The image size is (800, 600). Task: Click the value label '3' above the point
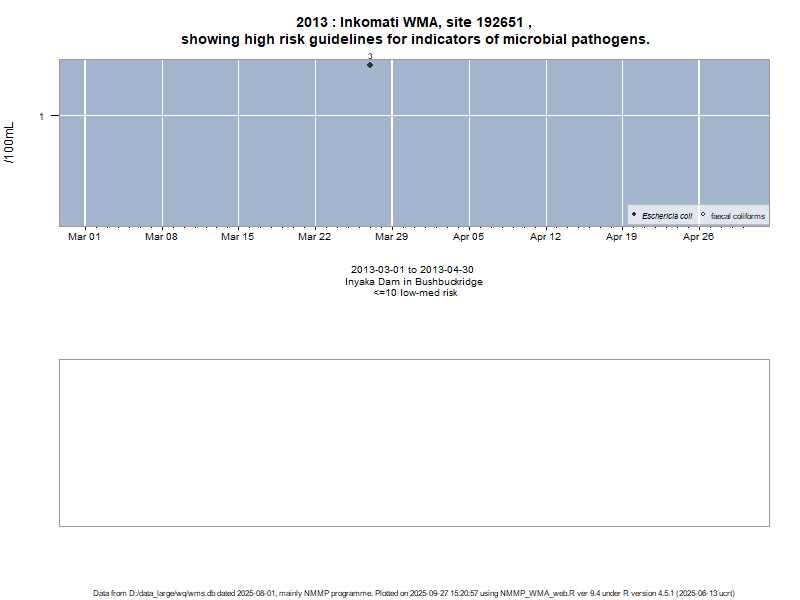(x=370, y=57)
